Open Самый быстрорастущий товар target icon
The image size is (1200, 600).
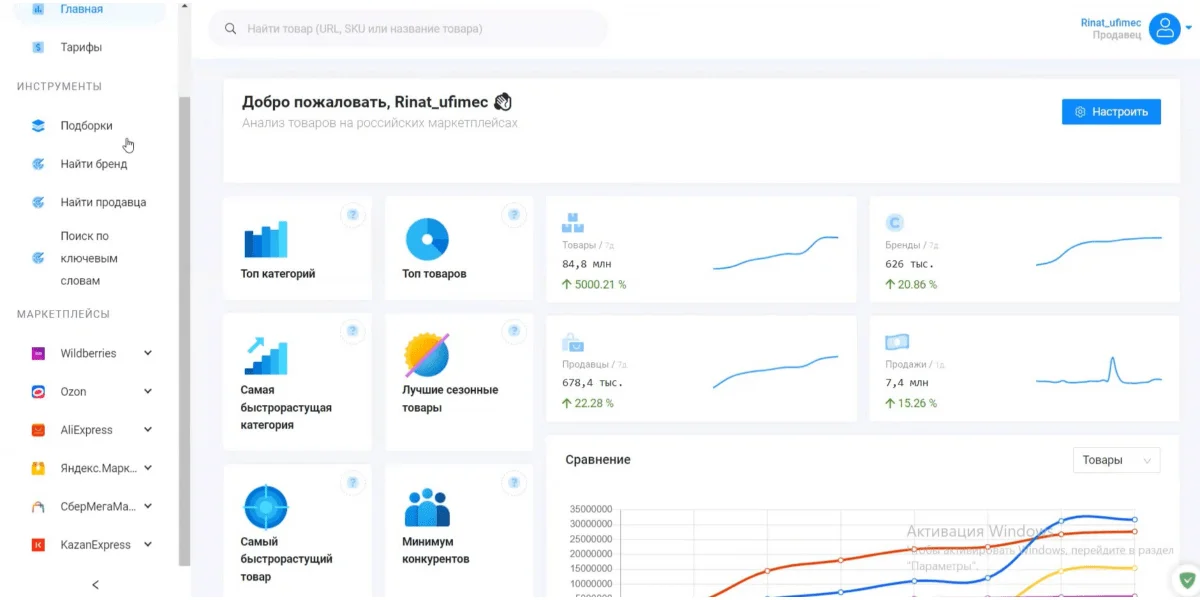pyautogui.click(x=265, y=507)
